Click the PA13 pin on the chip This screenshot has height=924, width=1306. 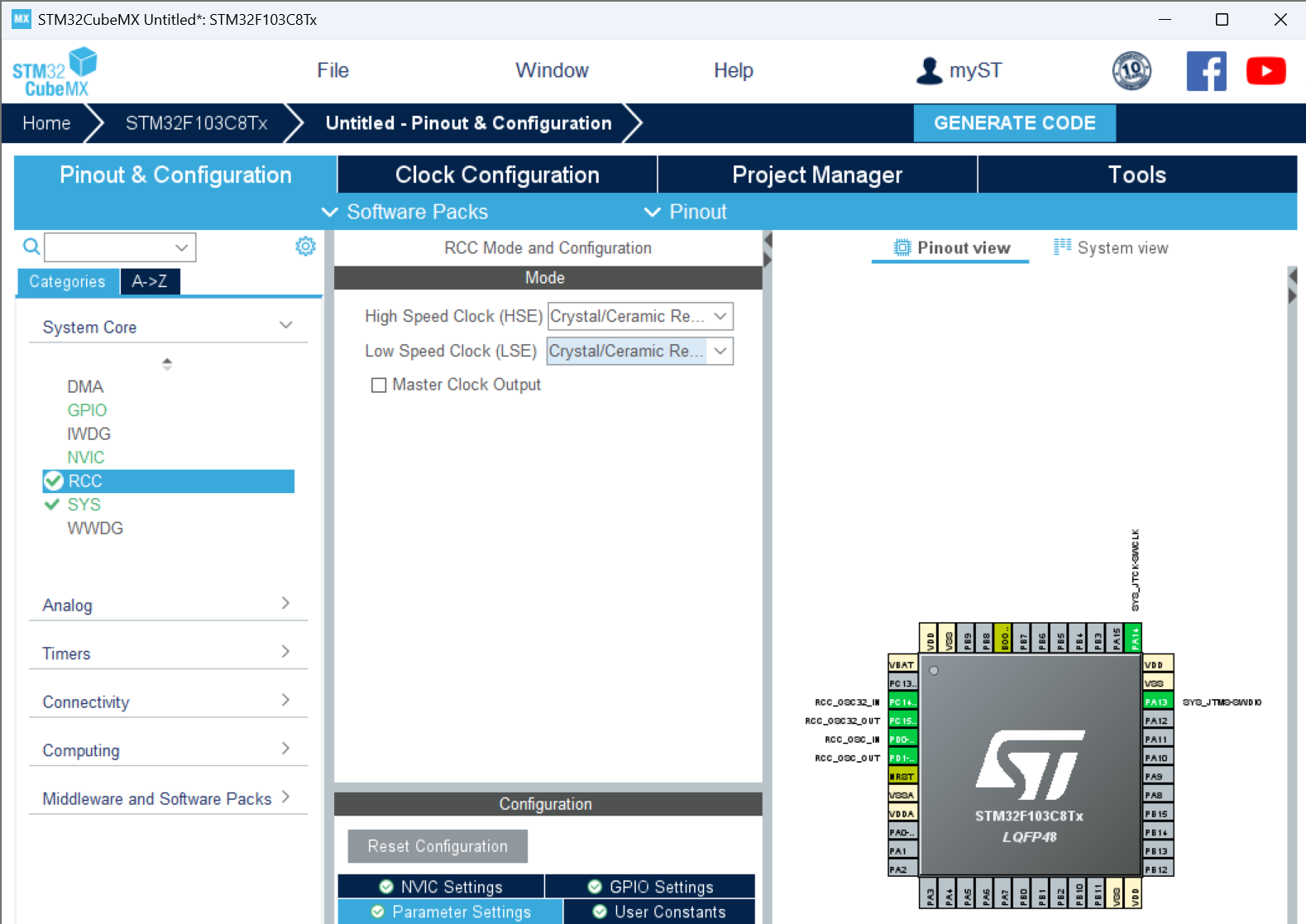coord(1158,702)
